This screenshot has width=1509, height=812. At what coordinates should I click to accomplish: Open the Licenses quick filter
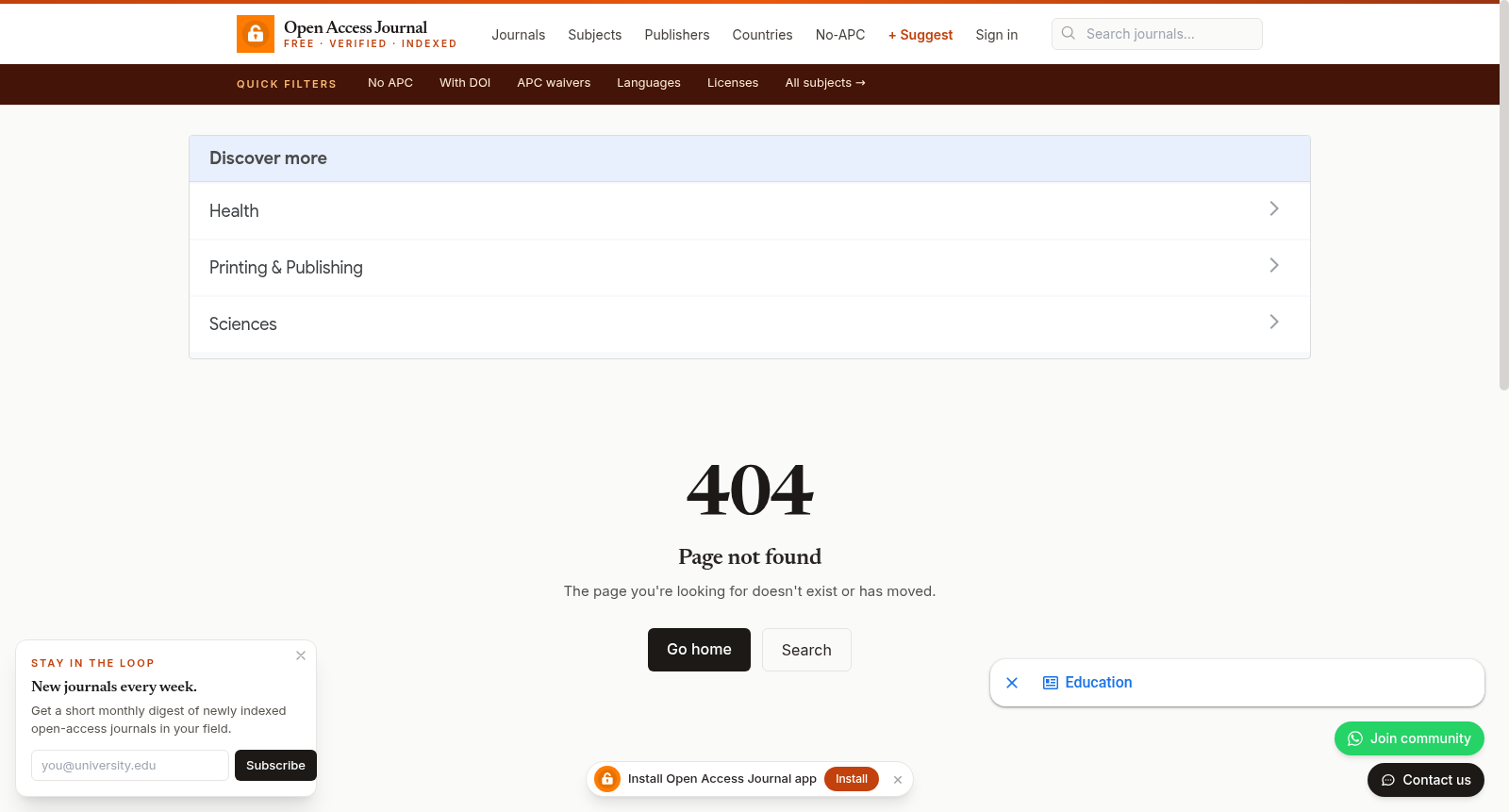point(733,83)
